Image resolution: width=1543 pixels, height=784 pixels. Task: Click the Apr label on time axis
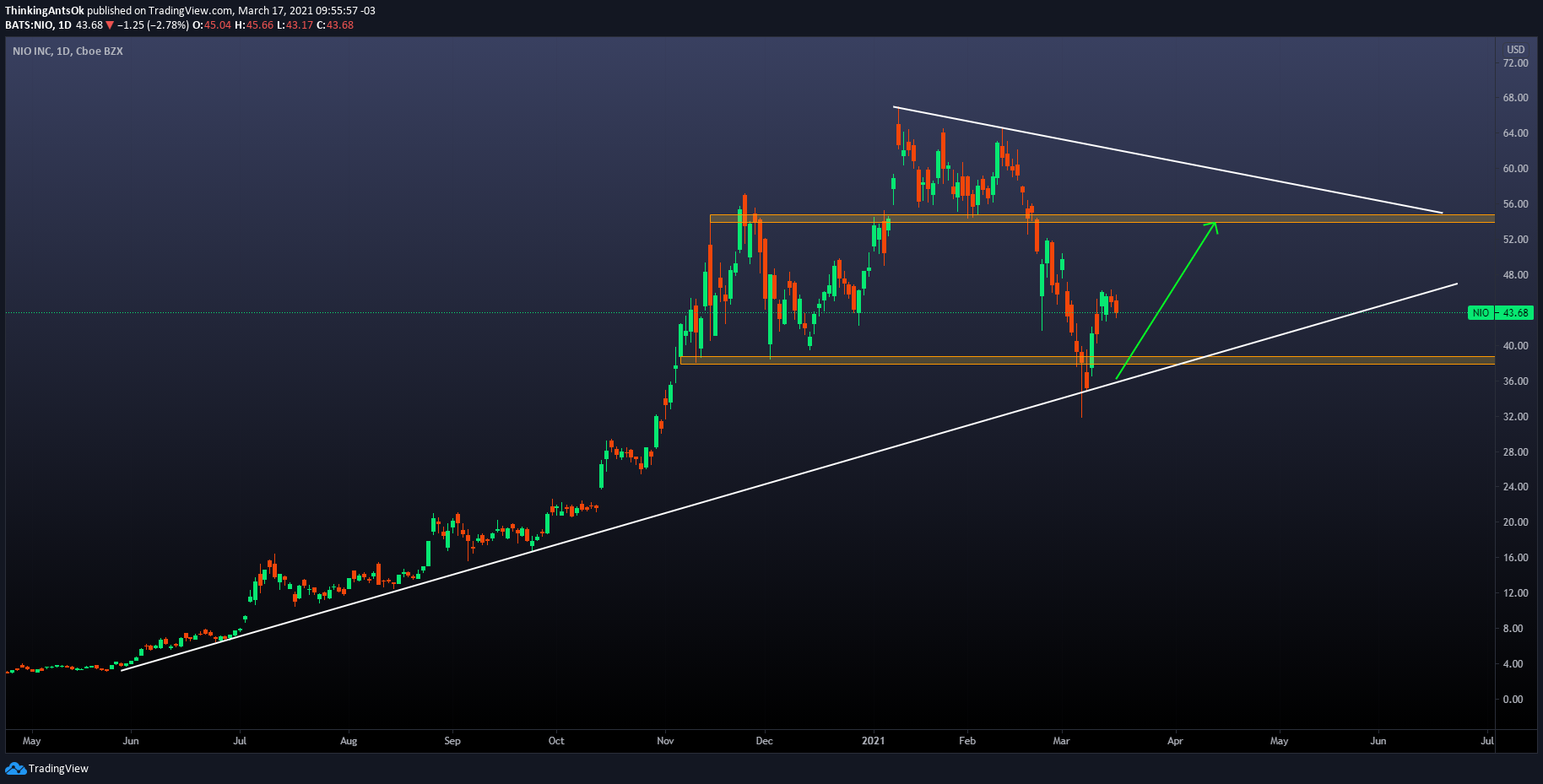(x=1175, y=741)
